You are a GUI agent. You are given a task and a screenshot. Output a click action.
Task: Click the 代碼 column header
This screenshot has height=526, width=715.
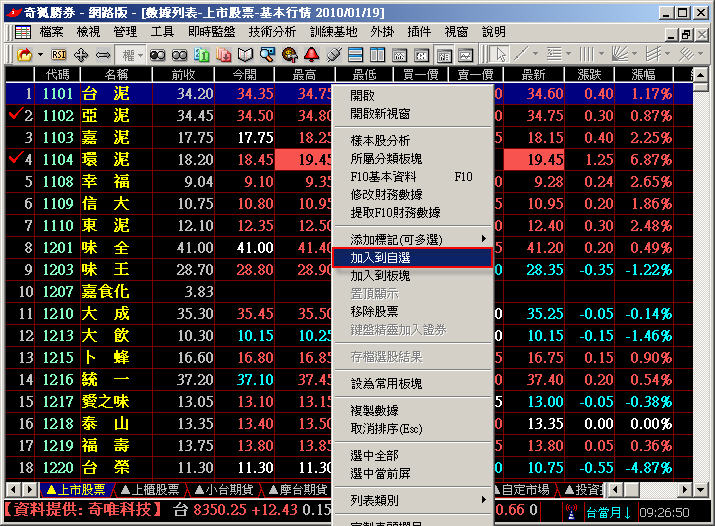58,74
